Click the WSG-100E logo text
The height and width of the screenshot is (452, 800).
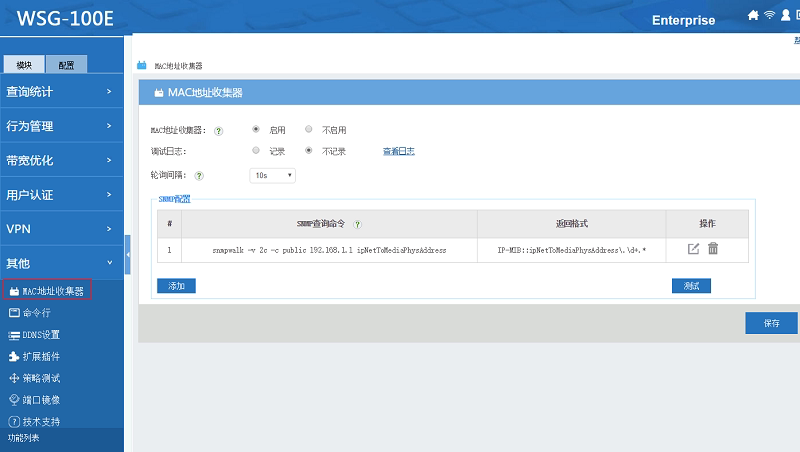pos(65,18)
